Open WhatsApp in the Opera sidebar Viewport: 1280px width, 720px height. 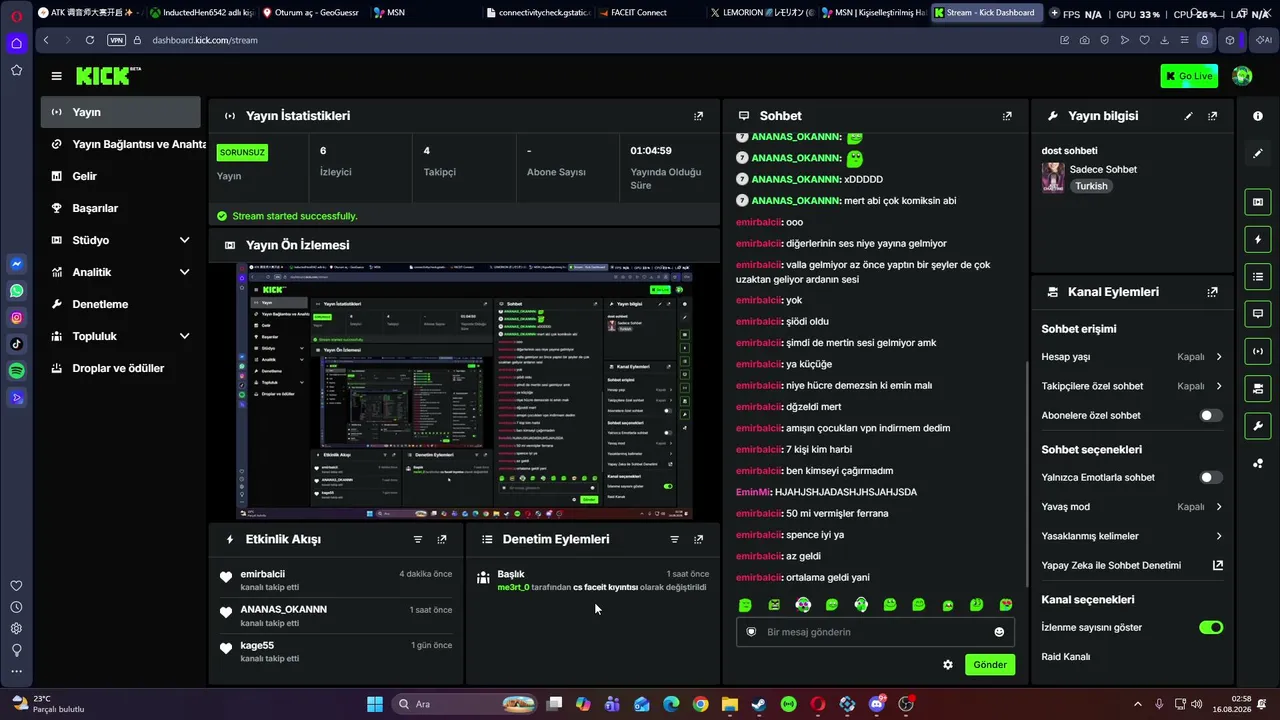[x=16, y=291]
